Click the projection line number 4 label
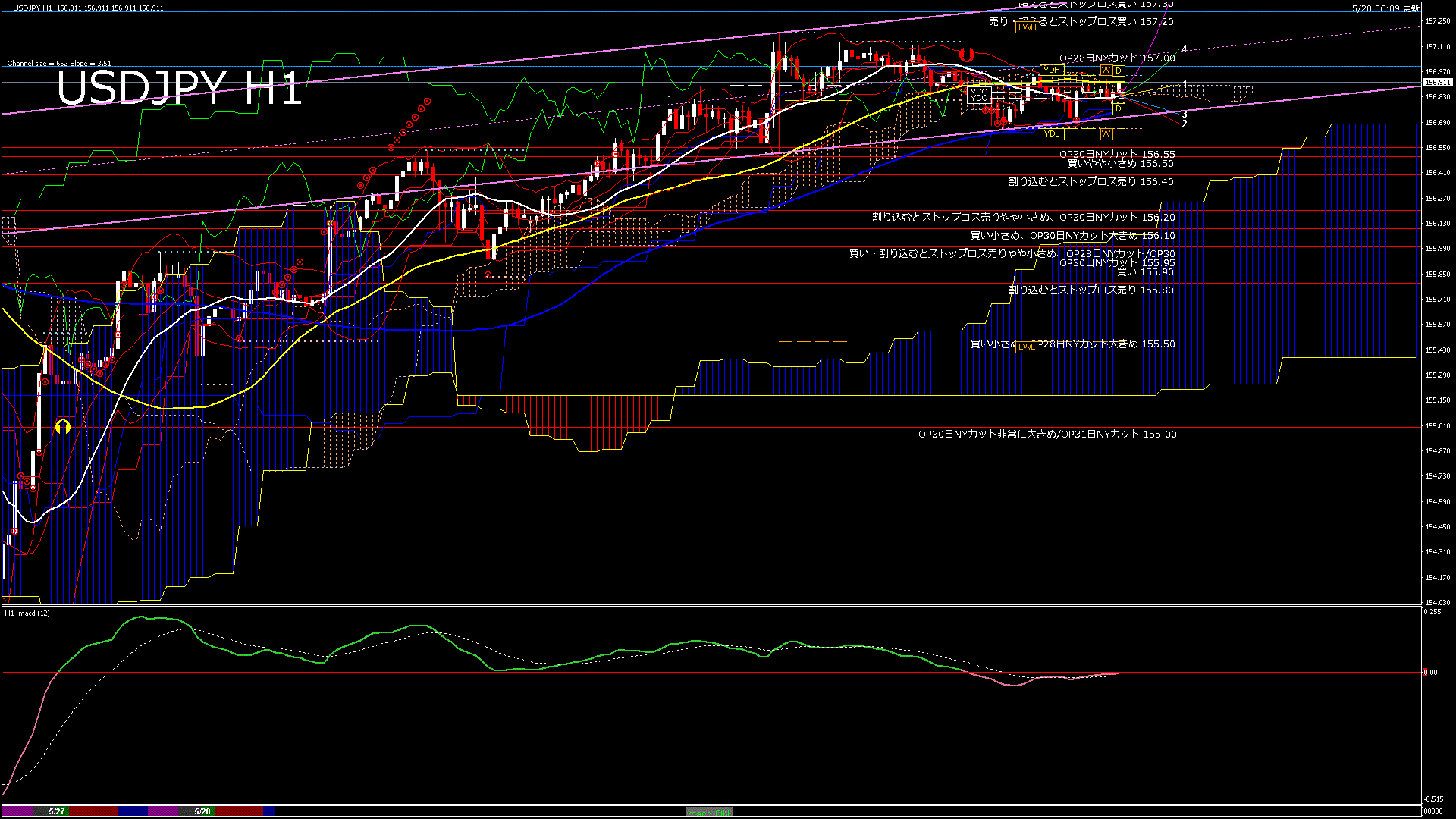Screen dimensions: 1456x819 pos(1185,49)
